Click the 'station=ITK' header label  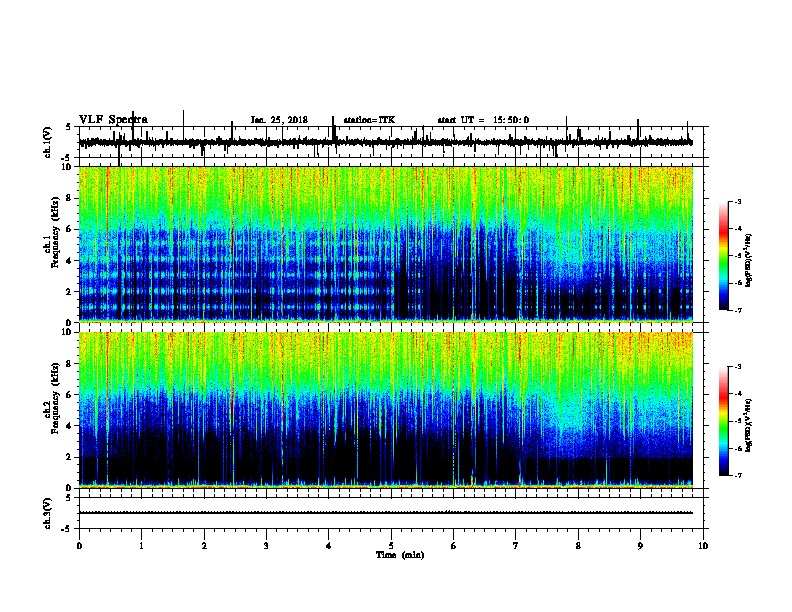pos(369,120)
